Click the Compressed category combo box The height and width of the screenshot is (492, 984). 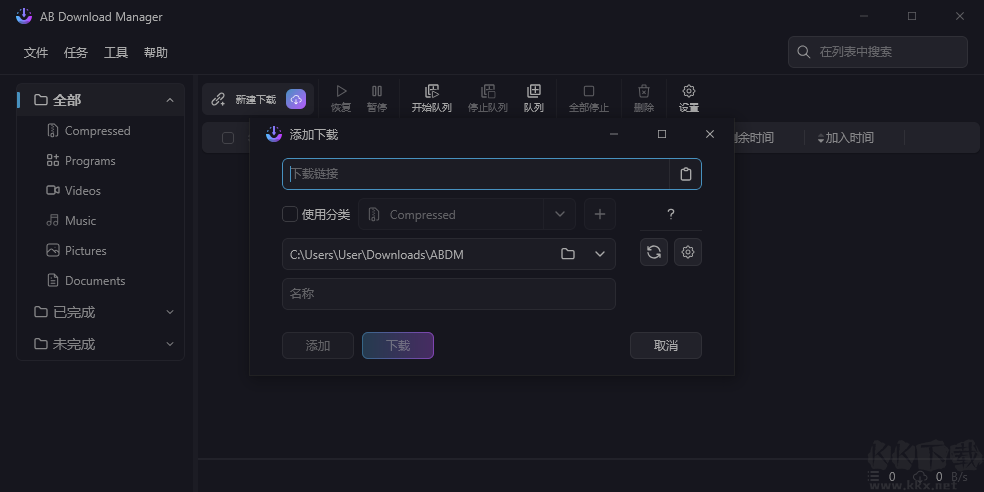click(x=467, y=214)
